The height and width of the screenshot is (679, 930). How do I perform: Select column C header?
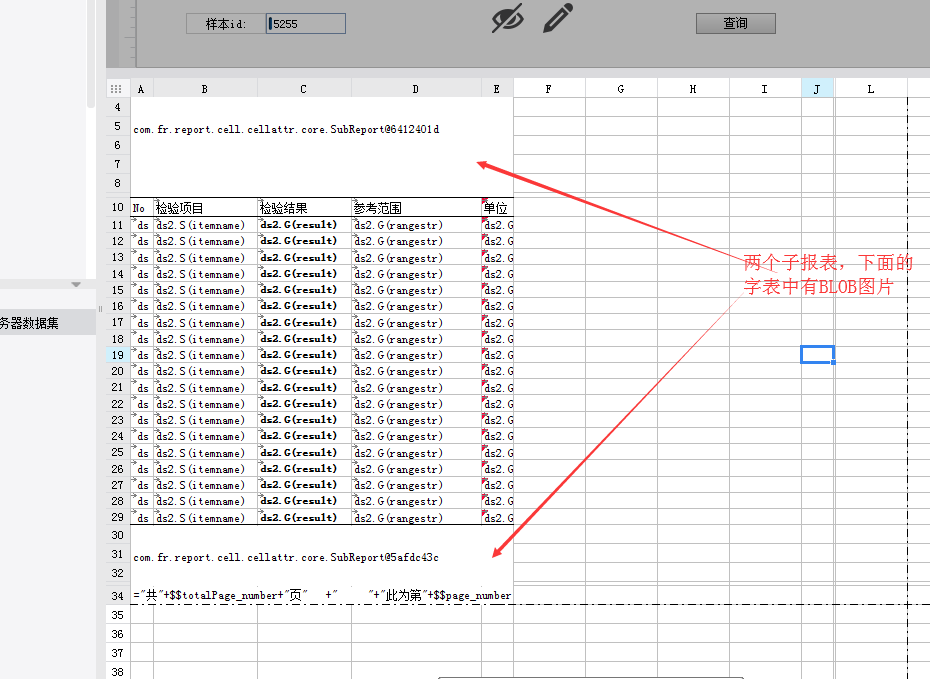(x=304, y=89)
